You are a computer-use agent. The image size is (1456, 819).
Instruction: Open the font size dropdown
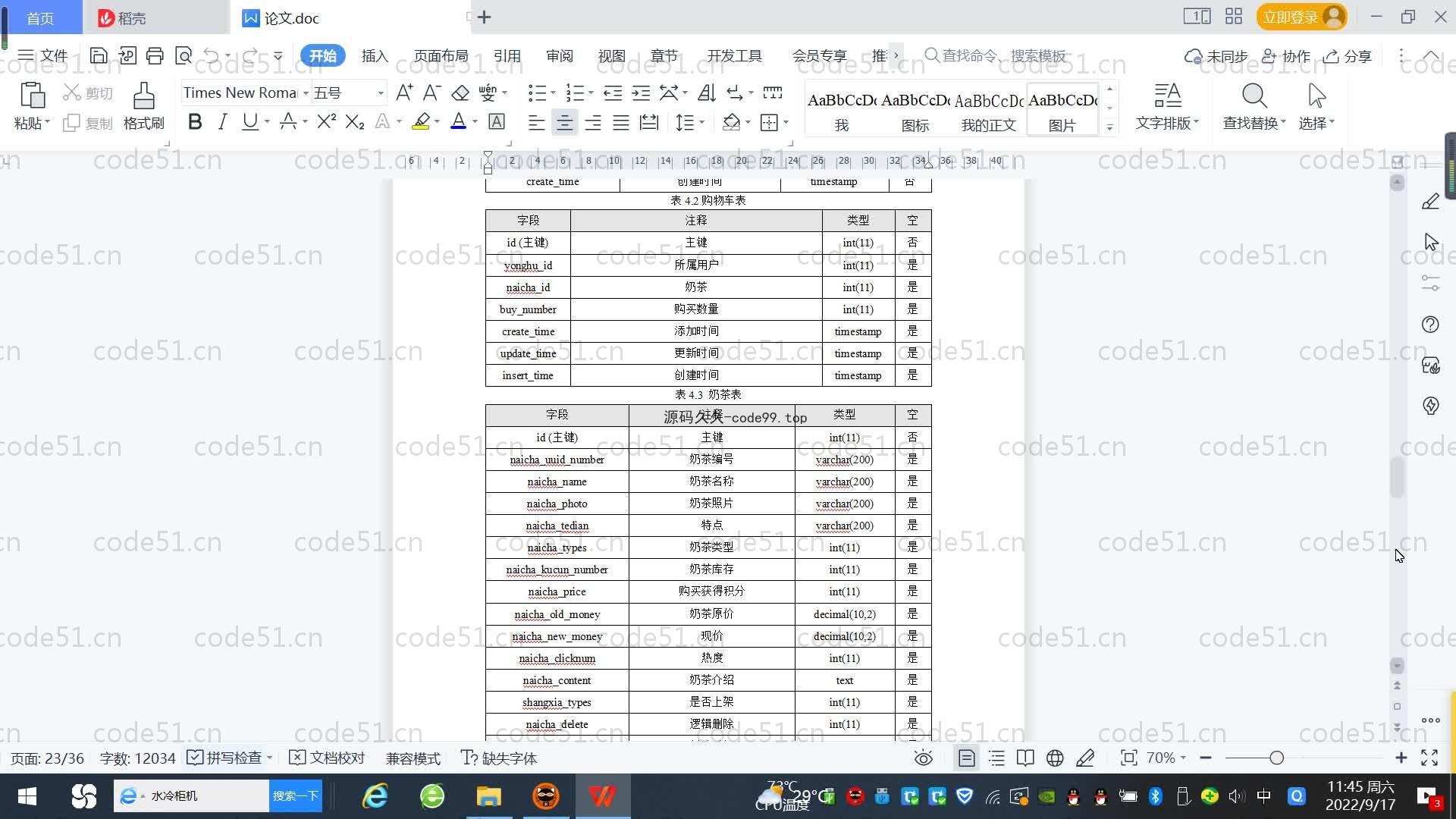[381, 93]
